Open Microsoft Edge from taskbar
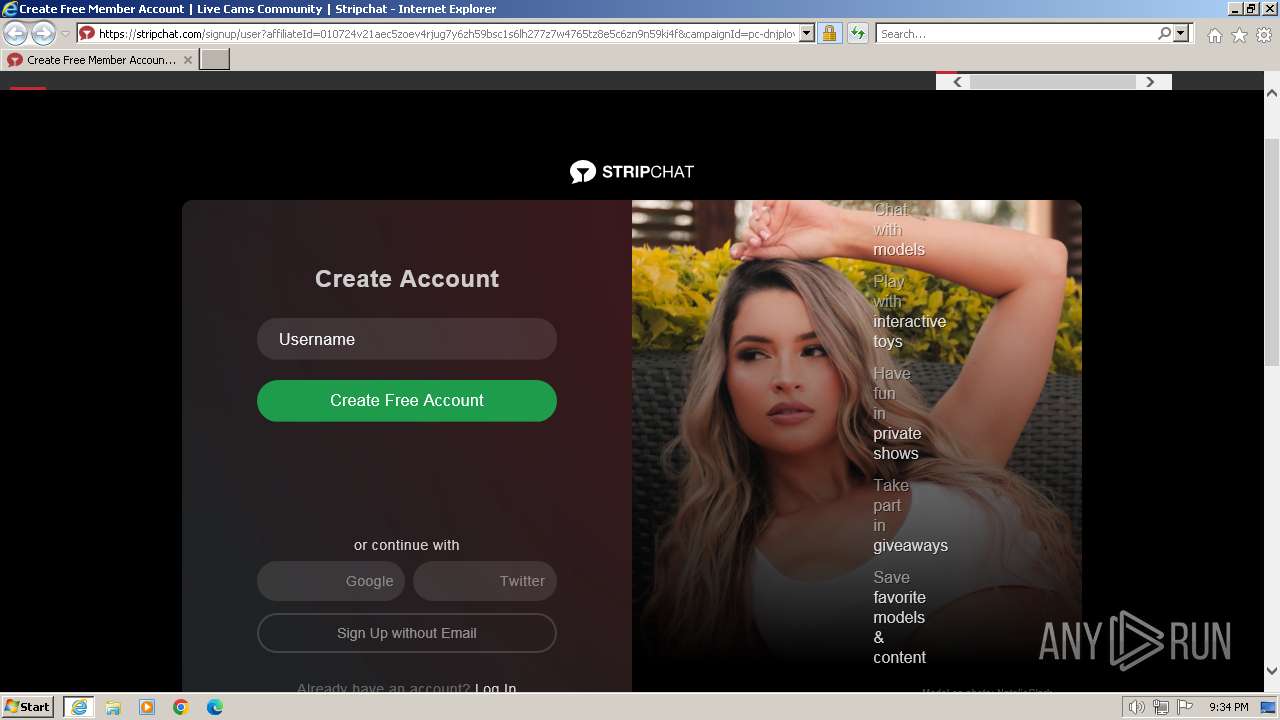This screenshot has width=1280, height=720. click(215, 707)
